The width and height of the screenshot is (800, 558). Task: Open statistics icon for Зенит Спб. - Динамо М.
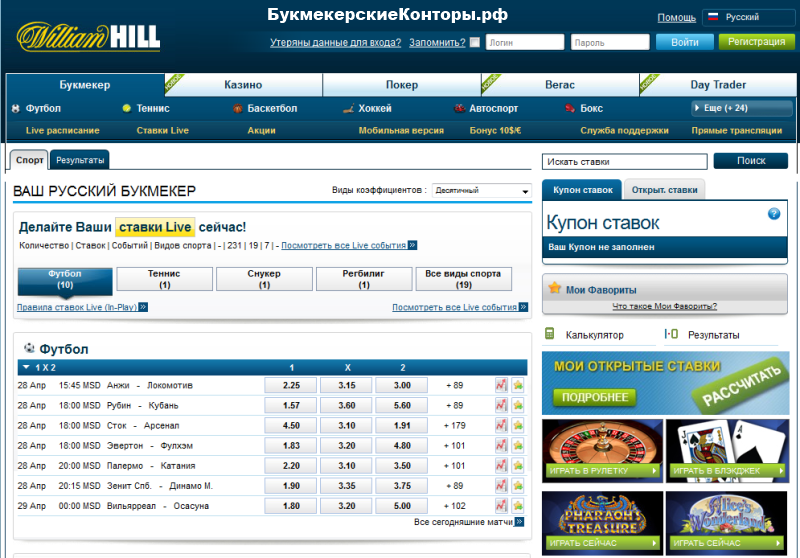coord(501,486)
